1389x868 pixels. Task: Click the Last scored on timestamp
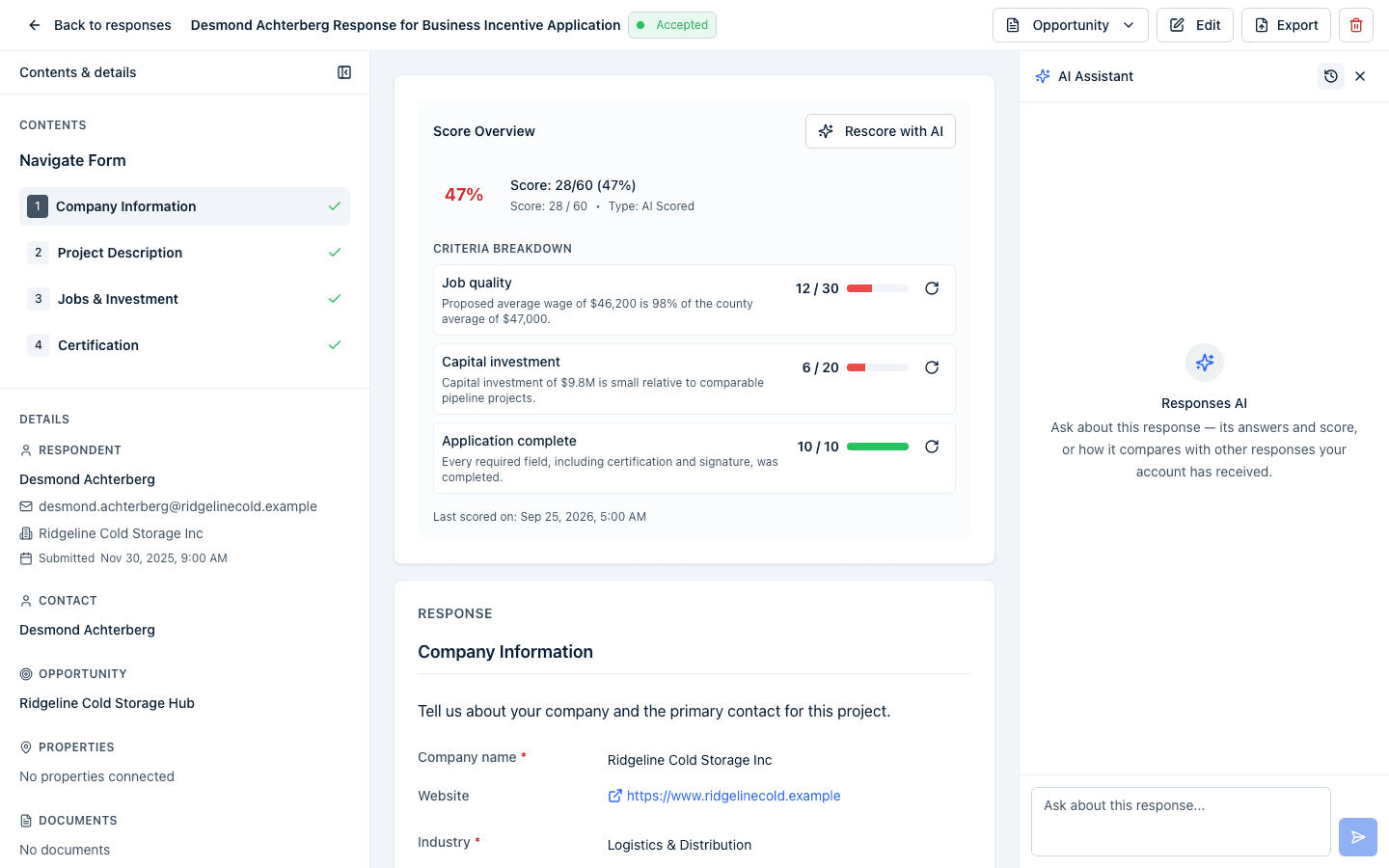(x=539, y=517)
